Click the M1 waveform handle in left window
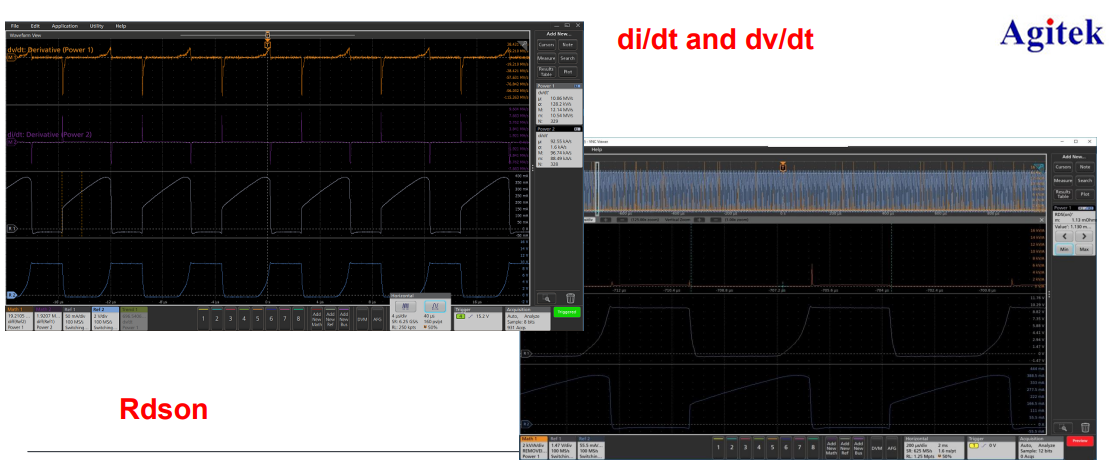This screenshot has width=1111, height=463. pos(11,57)
